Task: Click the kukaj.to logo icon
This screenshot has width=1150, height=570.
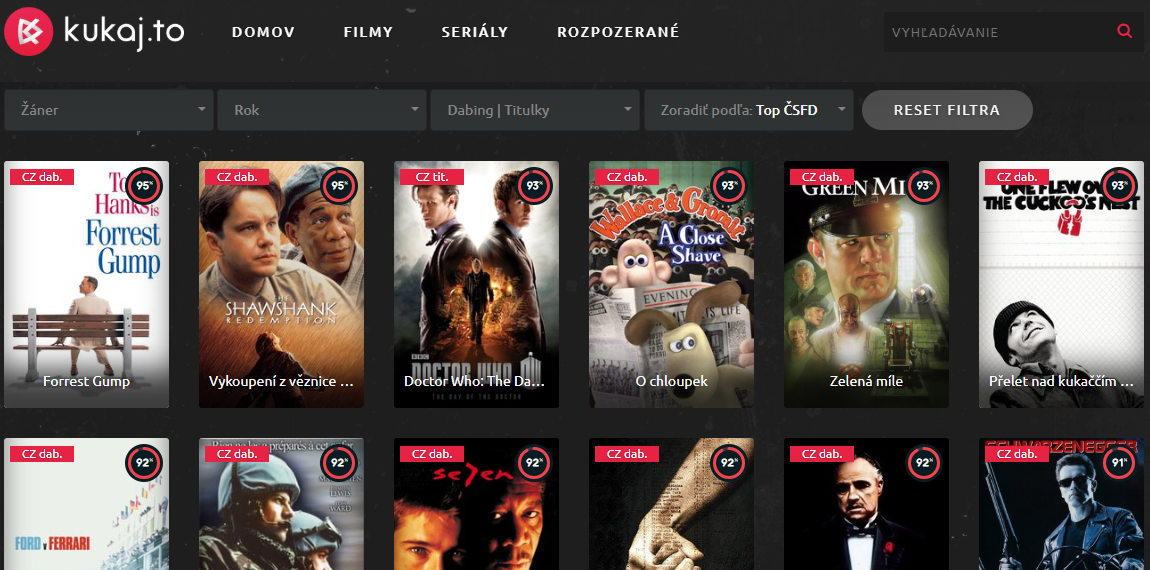Action: [x=28, y=32]
